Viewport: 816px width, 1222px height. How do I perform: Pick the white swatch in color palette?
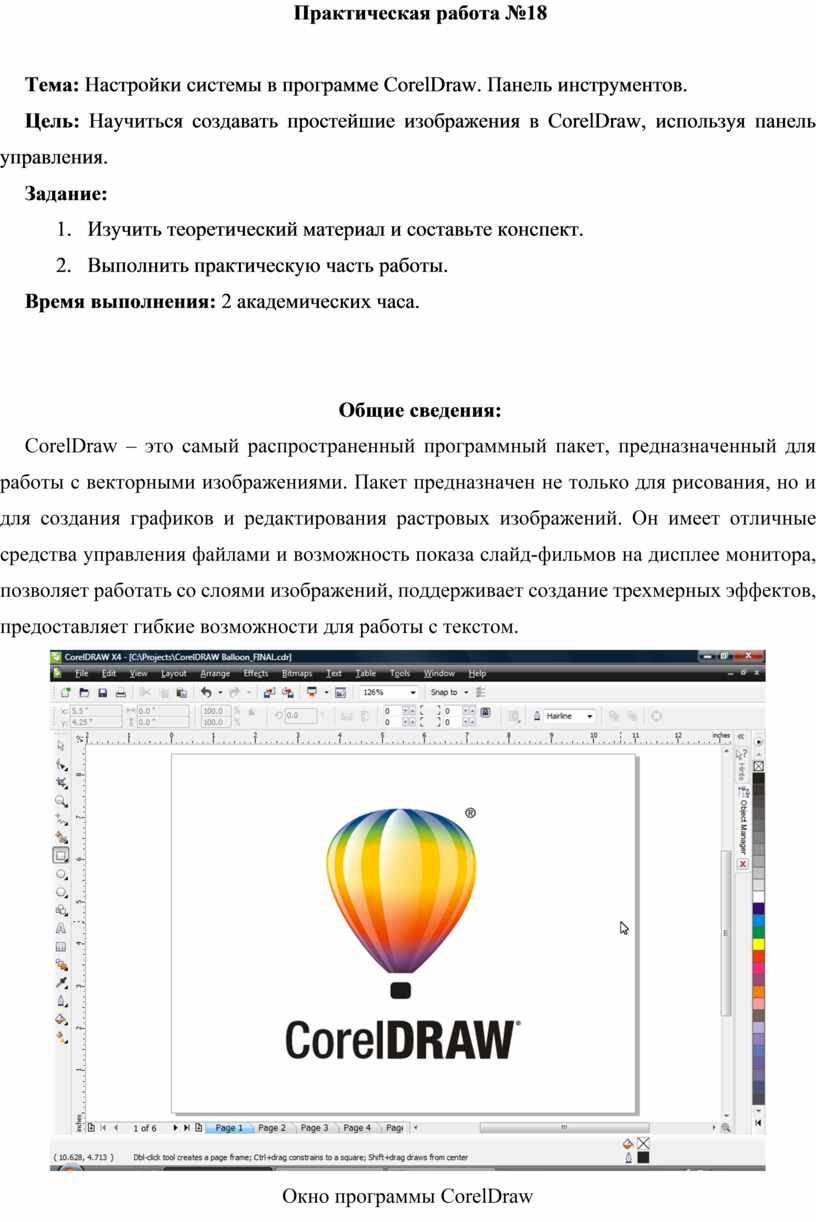759,897
